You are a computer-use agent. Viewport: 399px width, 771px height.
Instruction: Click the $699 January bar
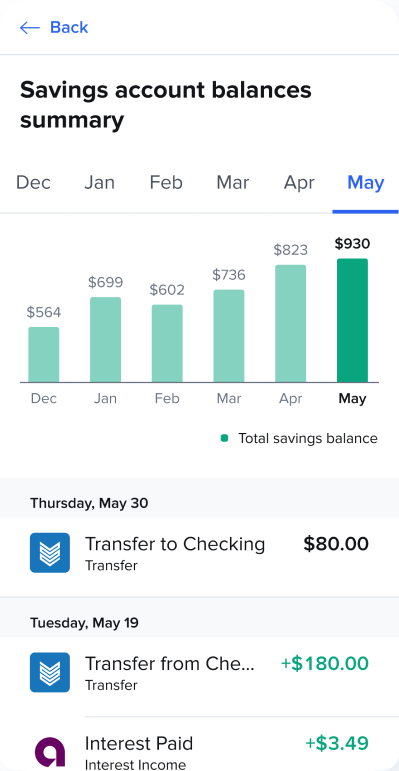point(105,339)
